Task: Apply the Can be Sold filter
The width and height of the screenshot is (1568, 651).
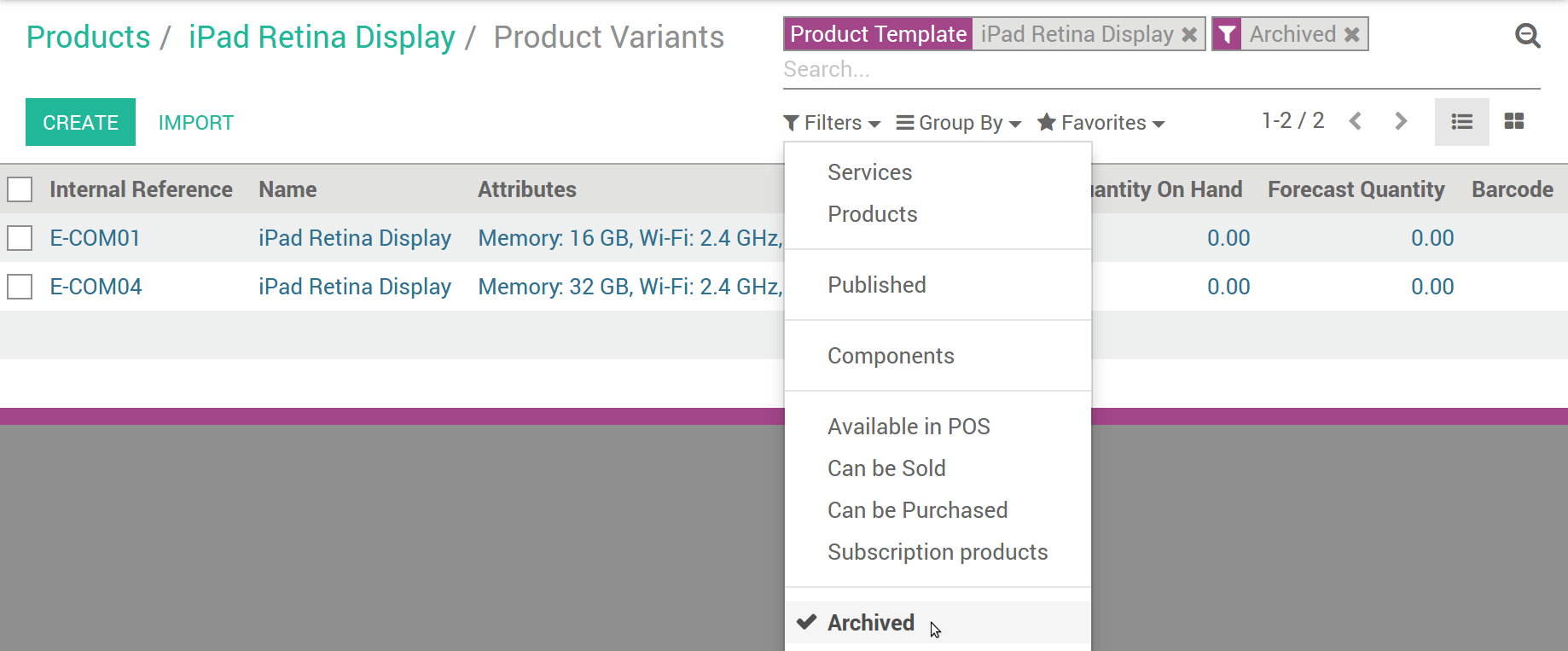Action: [886, 468]
